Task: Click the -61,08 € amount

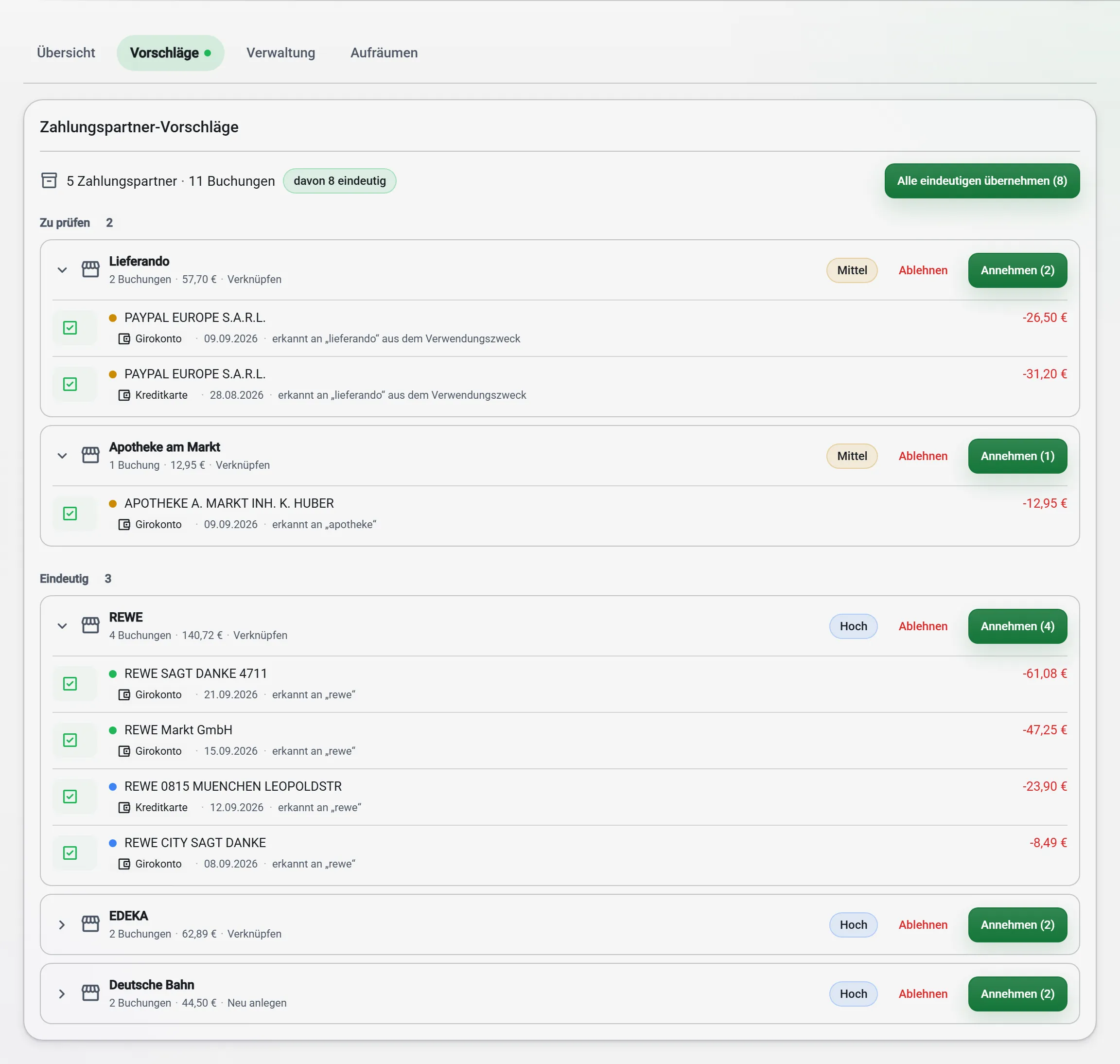Action: [1044, 673]
